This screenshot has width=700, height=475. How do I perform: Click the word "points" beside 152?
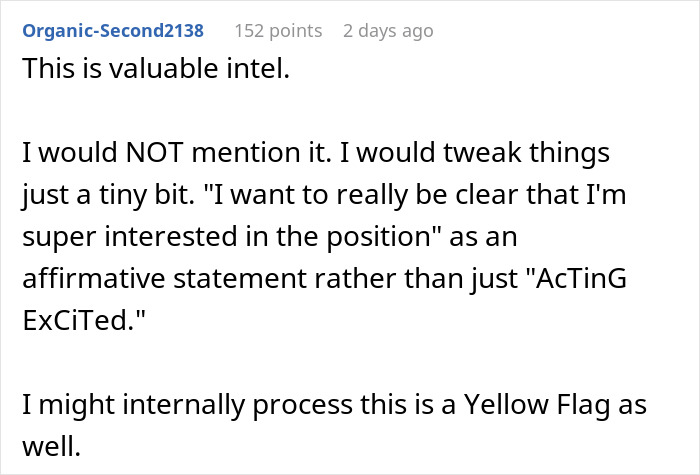(x=295, y=31)
